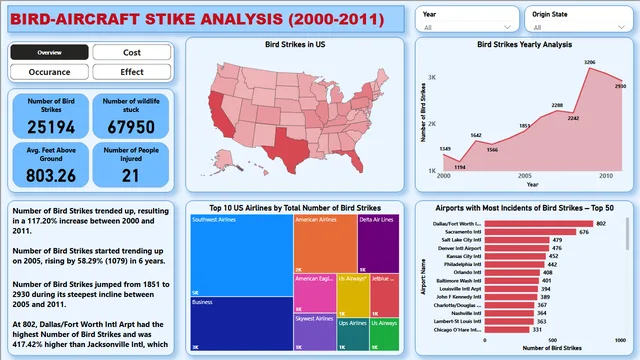Viewport: 640px width, 360px height.
Task: Click the Orlando Intl bar
Action: (512, 272)
